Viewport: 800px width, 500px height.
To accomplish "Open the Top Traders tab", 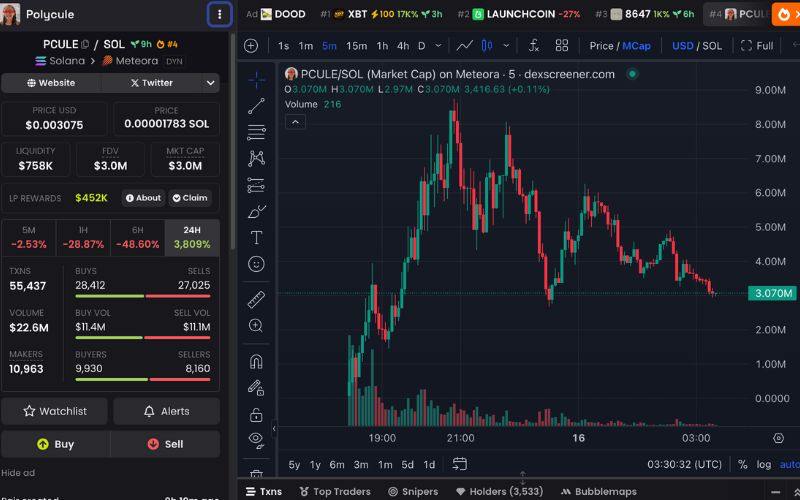I will (x=335, y=491).
